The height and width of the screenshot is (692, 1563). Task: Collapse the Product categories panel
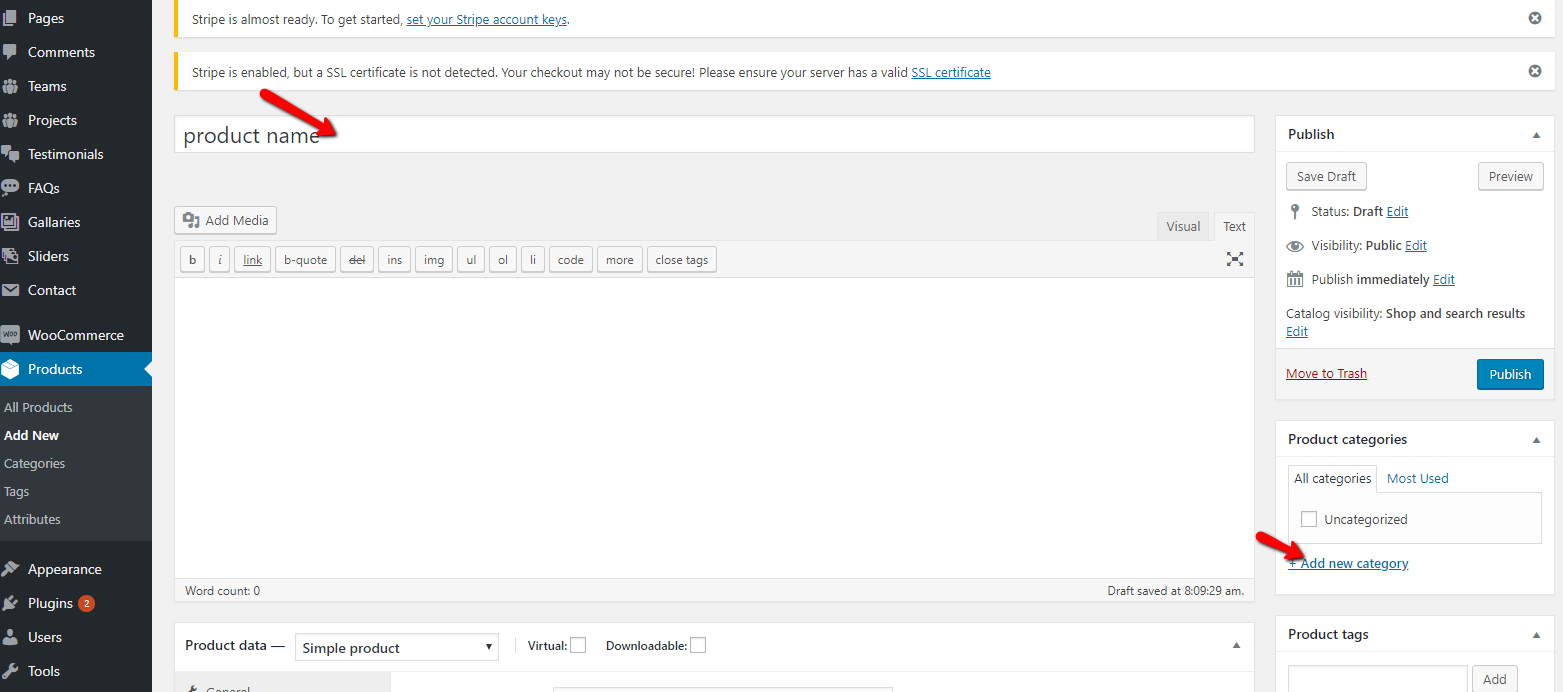[x=1536, y=439]
